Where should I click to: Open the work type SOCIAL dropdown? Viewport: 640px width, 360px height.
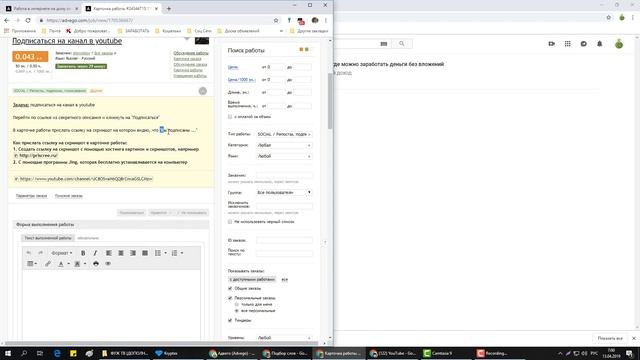tap(284, 134)
